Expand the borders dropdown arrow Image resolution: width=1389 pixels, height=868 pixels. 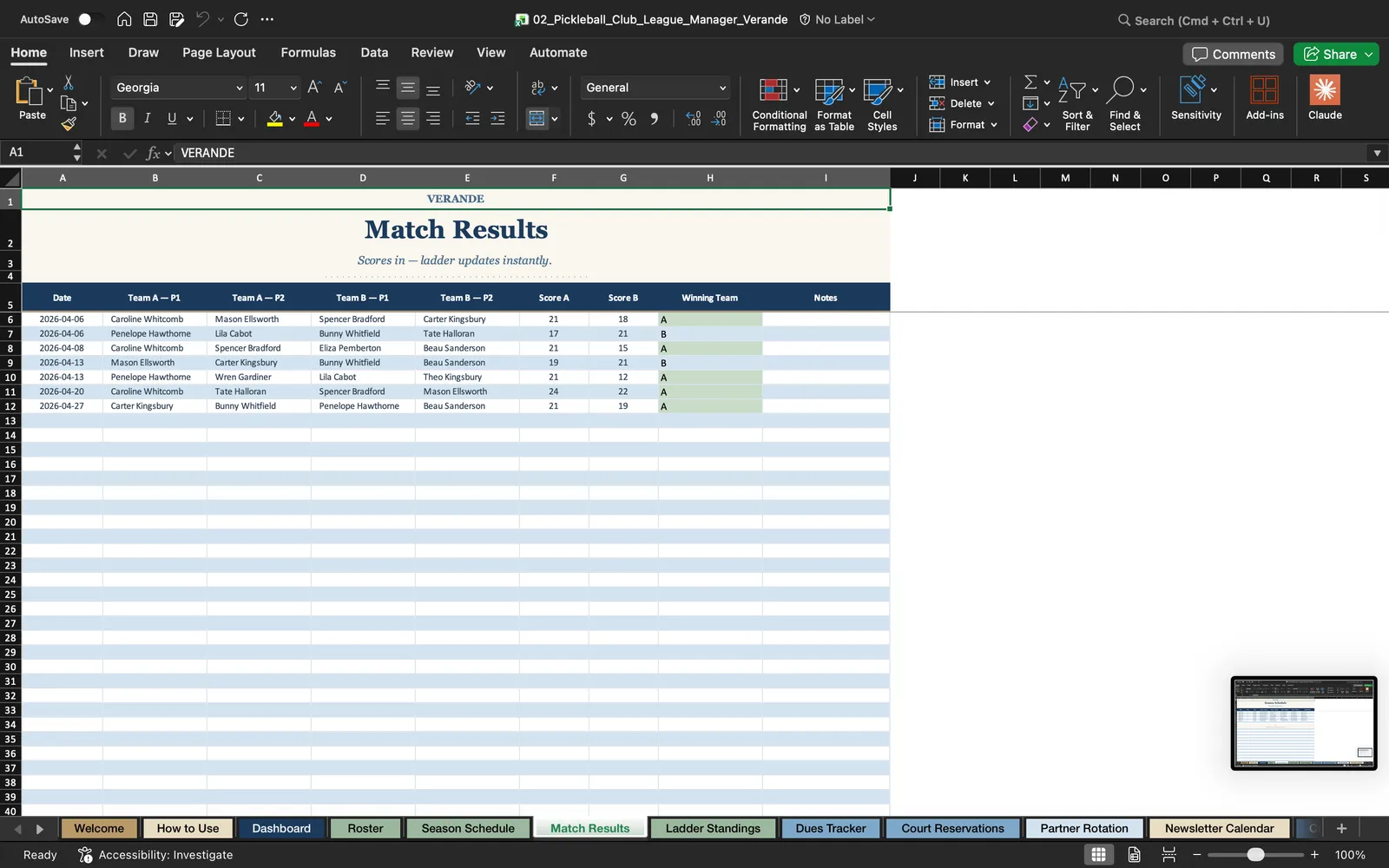[240, 119]
